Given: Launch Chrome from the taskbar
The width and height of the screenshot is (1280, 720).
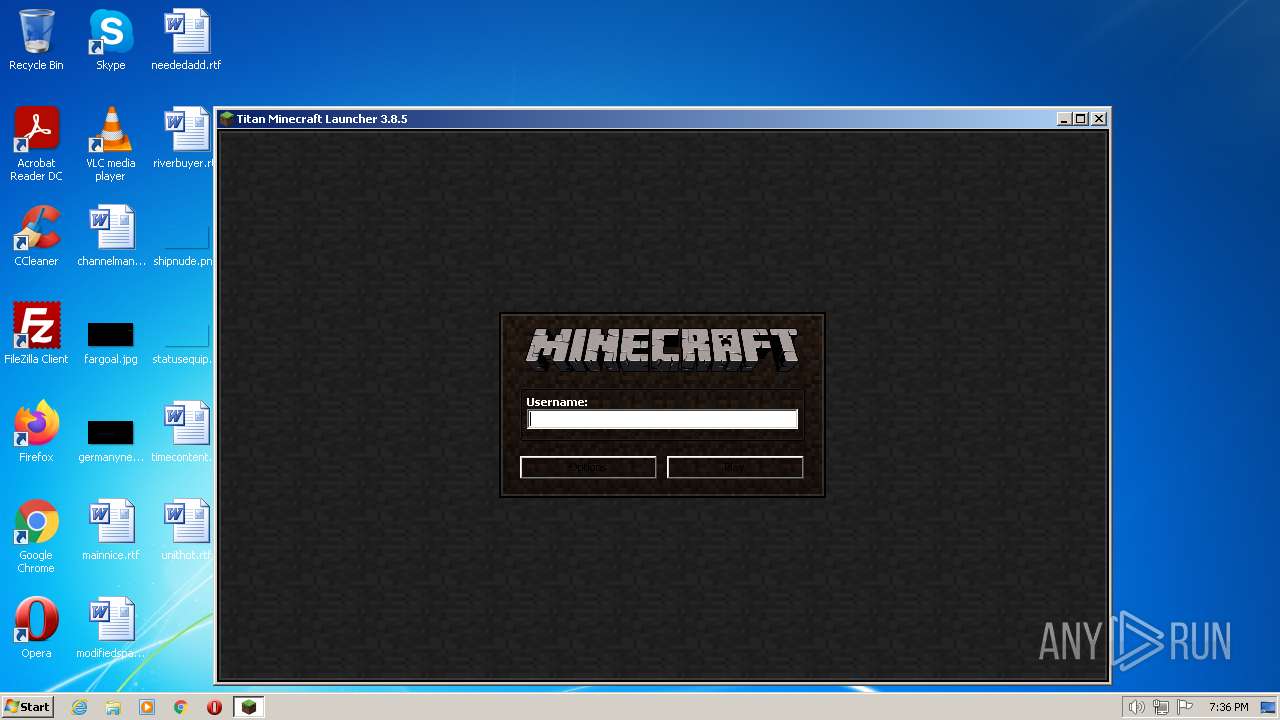Looking at the screenshot, I should click(x=181, y=707).
